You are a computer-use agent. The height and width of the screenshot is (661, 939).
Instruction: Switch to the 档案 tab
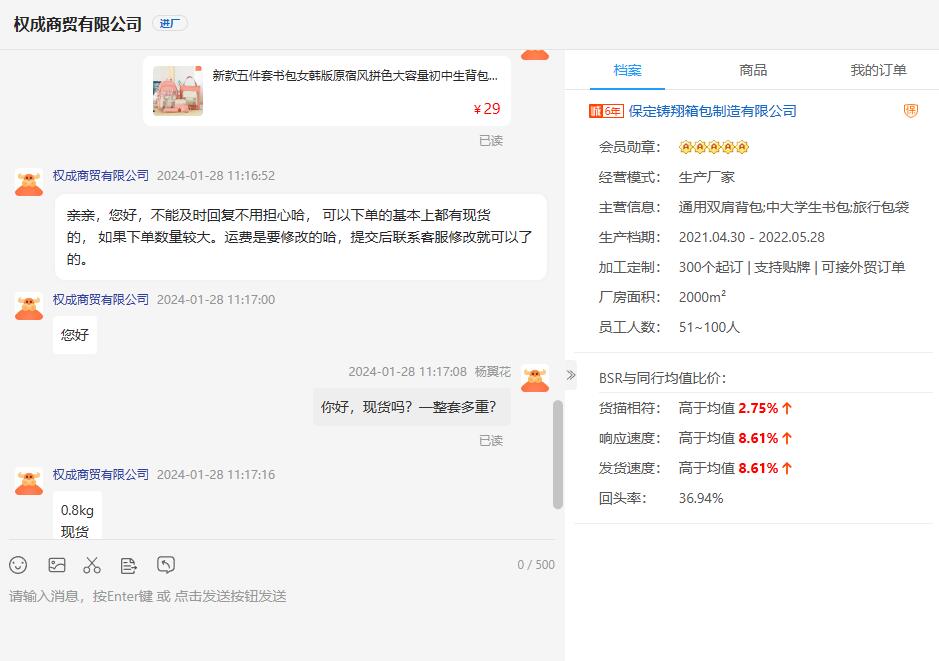tap(627, 70)
